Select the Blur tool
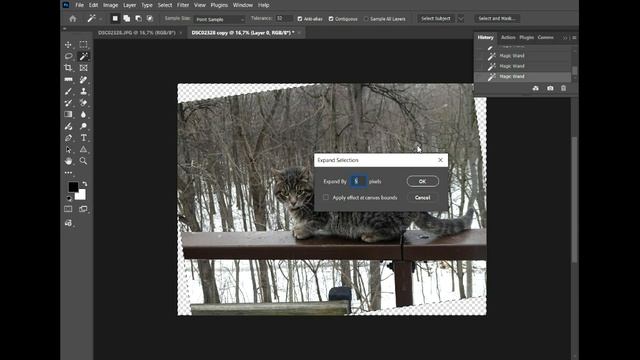Image resolution: width=640 pixels, height=360 pixels. (x=83, y=115)
